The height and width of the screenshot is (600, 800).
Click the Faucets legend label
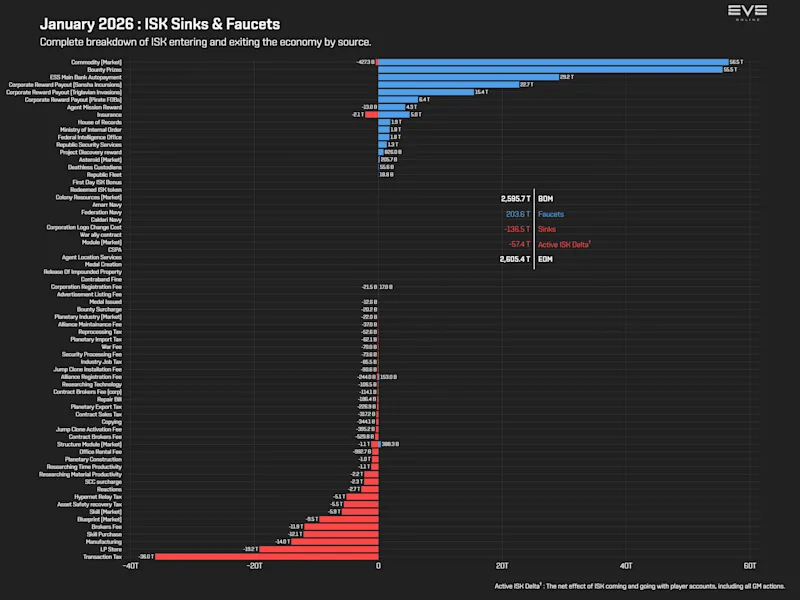point(551,214)
